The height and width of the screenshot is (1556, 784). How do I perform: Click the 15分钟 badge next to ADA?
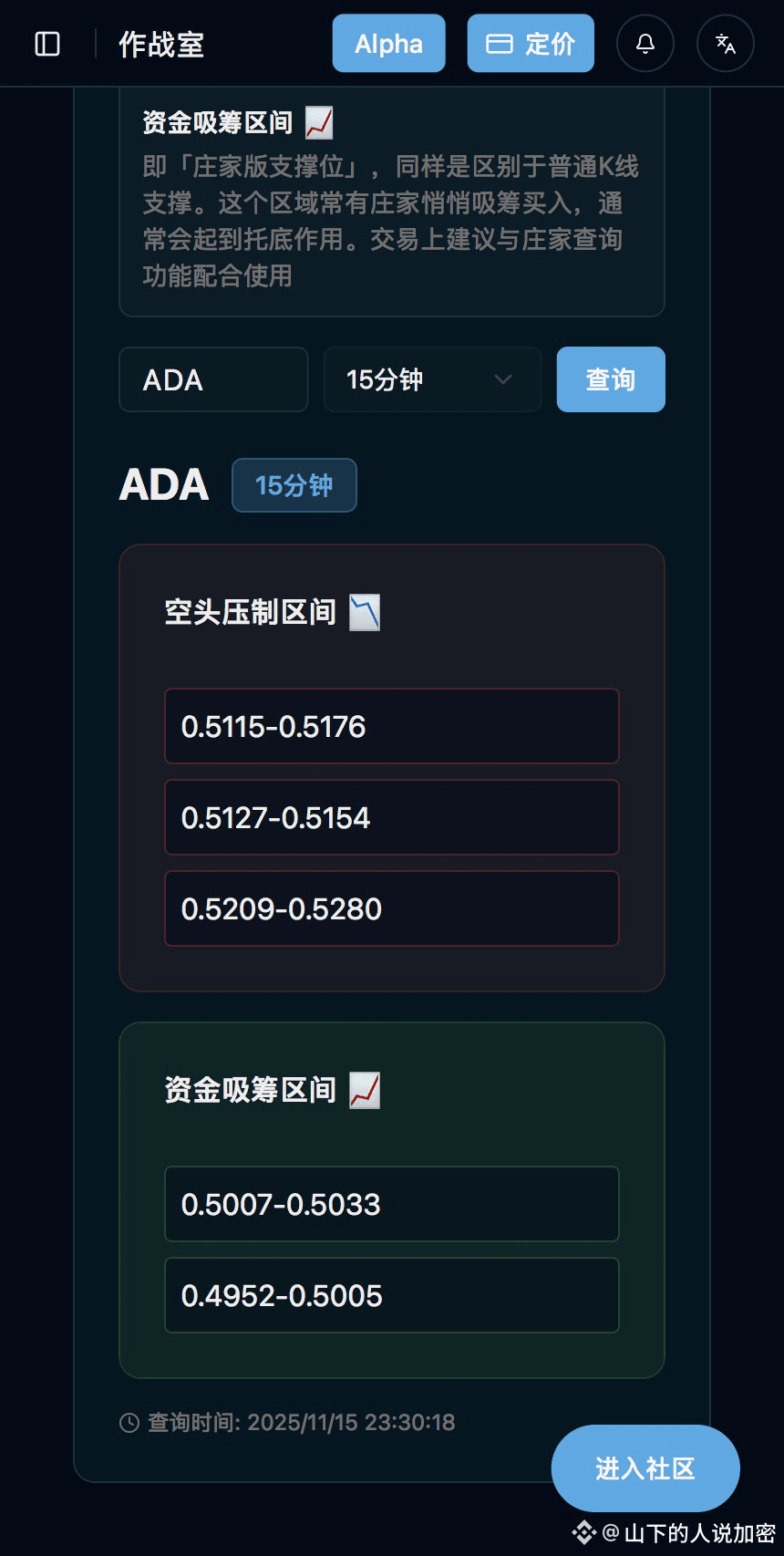(x=294, y=485)
